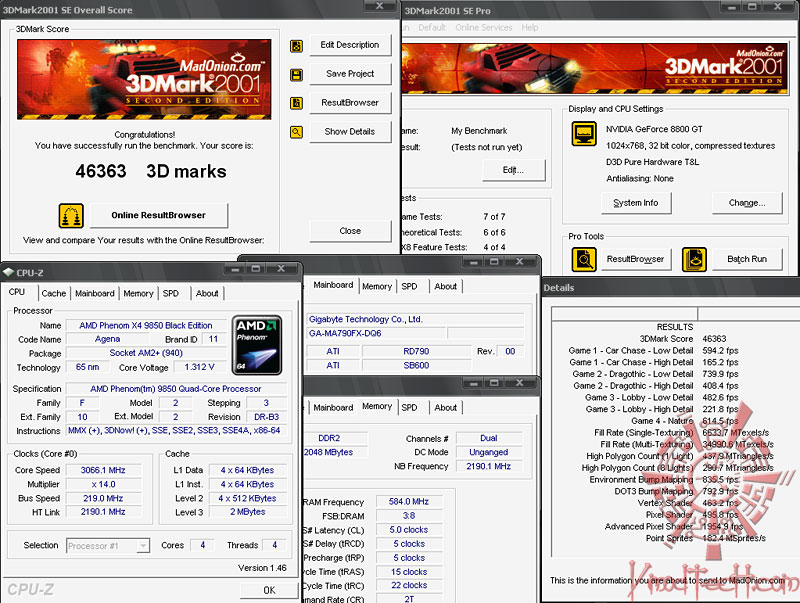Image resolution: width=800 pixels, height=603 pixels.
Task: Click the AMD Phenom processor logo
Action: (257, 345)
